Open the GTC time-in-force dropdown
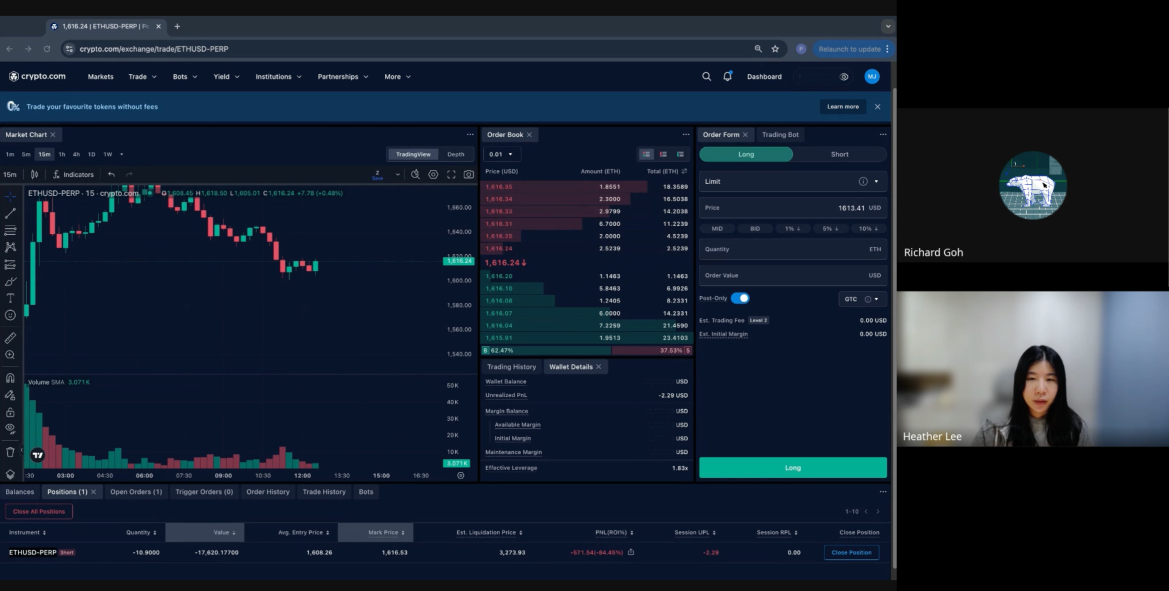 (862, 299)
